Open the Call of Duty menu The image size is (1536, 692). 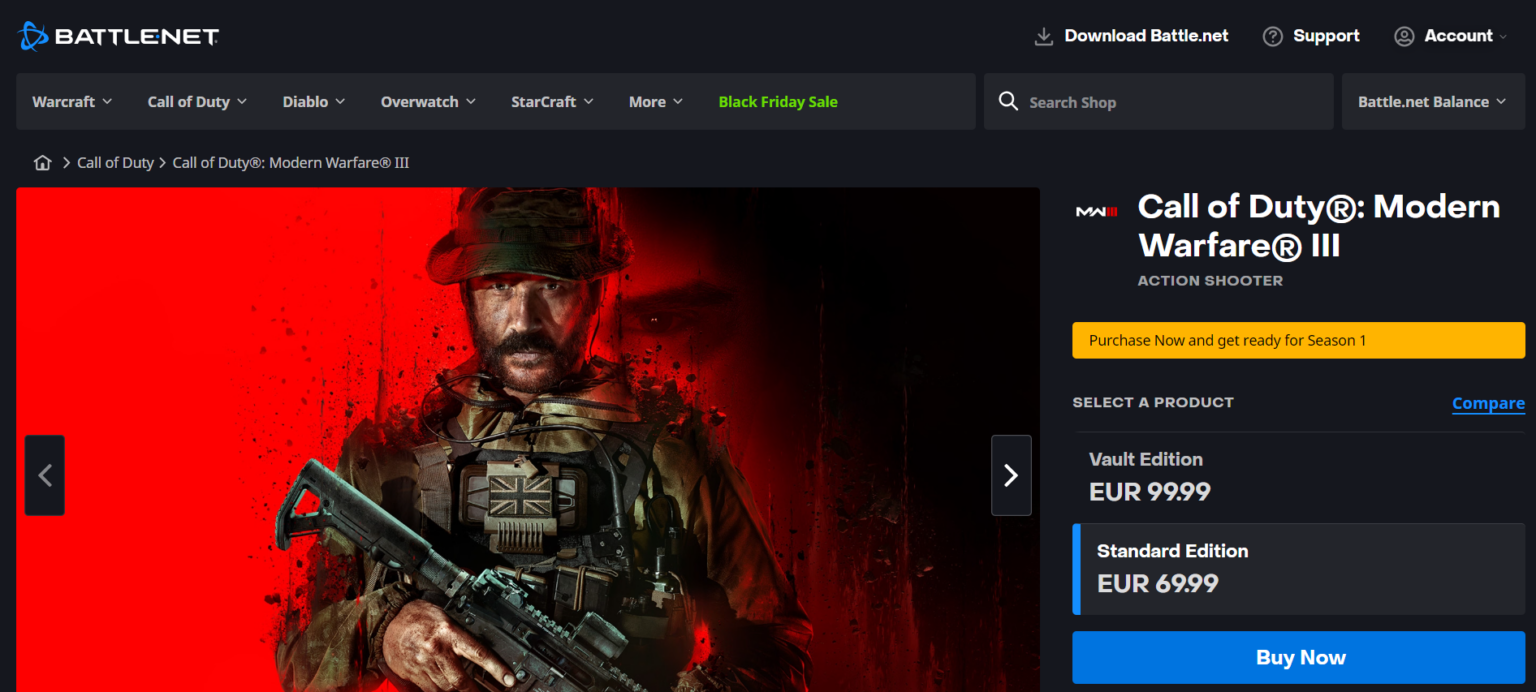[196, 101]
